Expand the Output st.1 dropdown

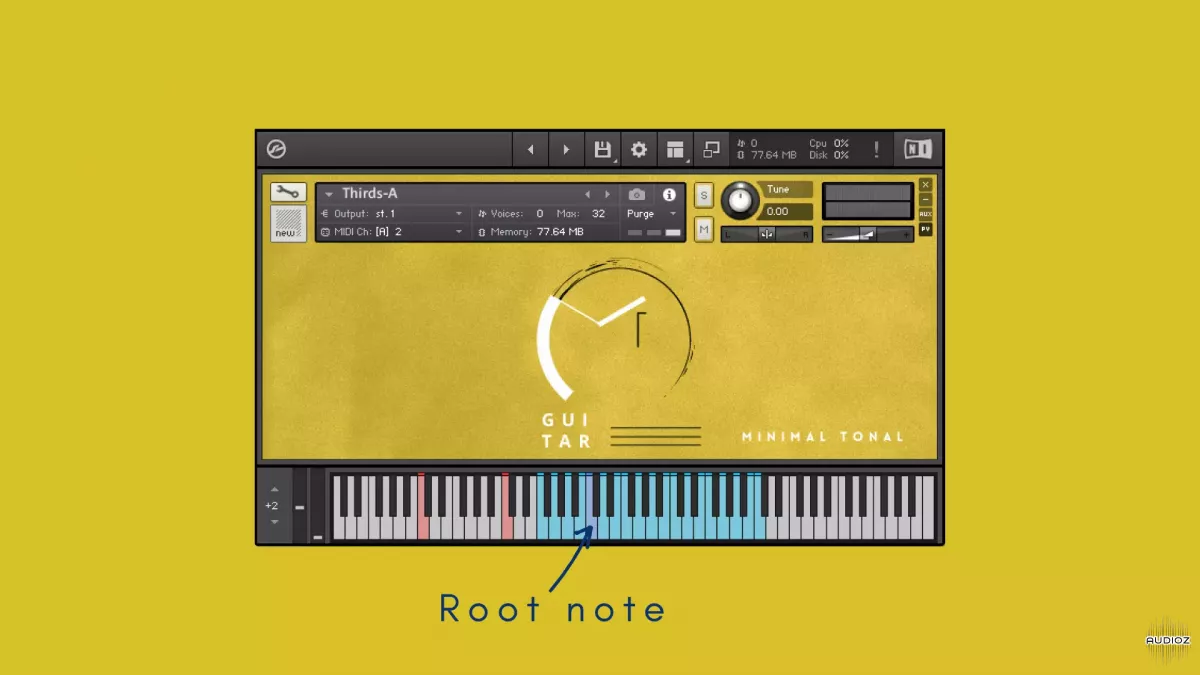click(x=459, y=214)
